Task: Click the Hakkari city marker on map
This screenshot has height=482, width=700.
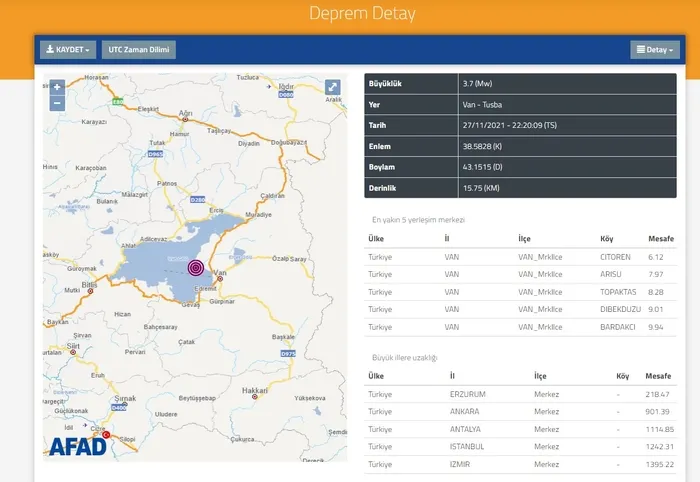Action: 254,396
